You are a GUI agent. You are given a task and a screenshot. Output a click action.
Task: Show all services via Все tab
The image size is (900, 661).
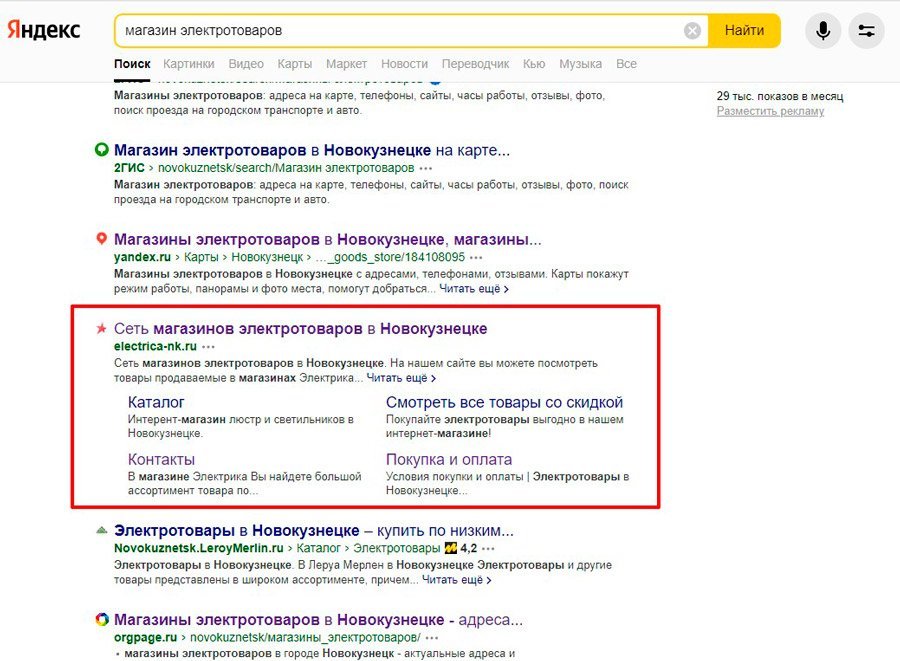coord(626,64)
